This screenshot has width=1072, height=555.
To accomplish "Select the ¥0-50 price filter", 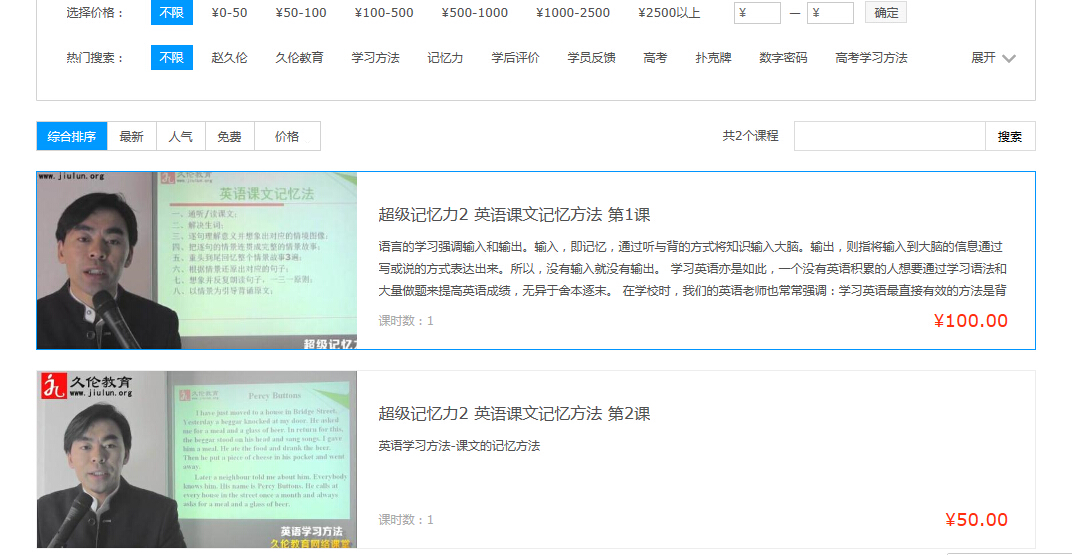I will click(x=229, y=13).
